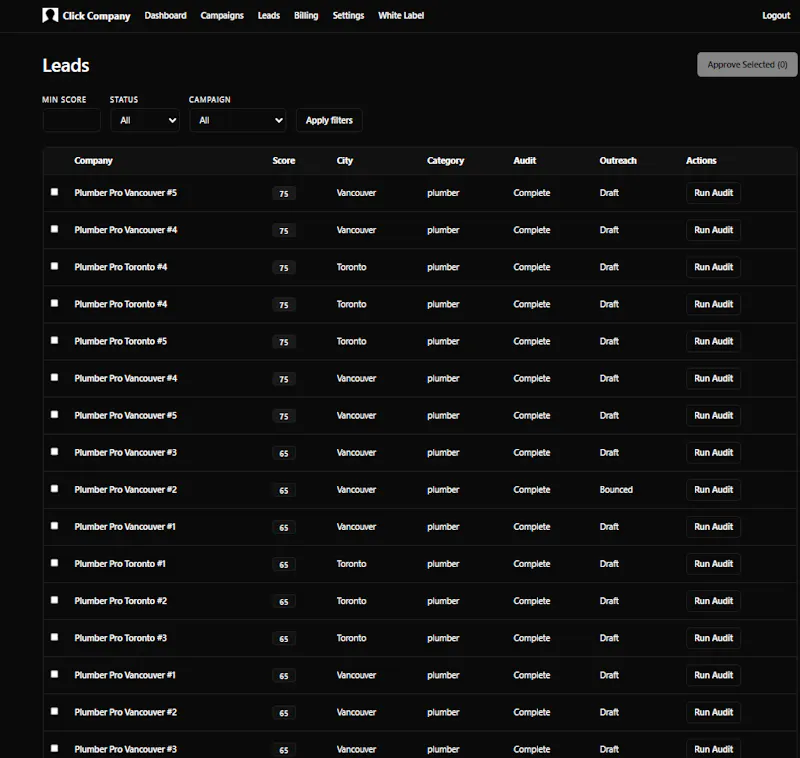The image size is (800, 758).
Task: Click the Company column header
Action: pyautogui.click(x=93, y=161)
